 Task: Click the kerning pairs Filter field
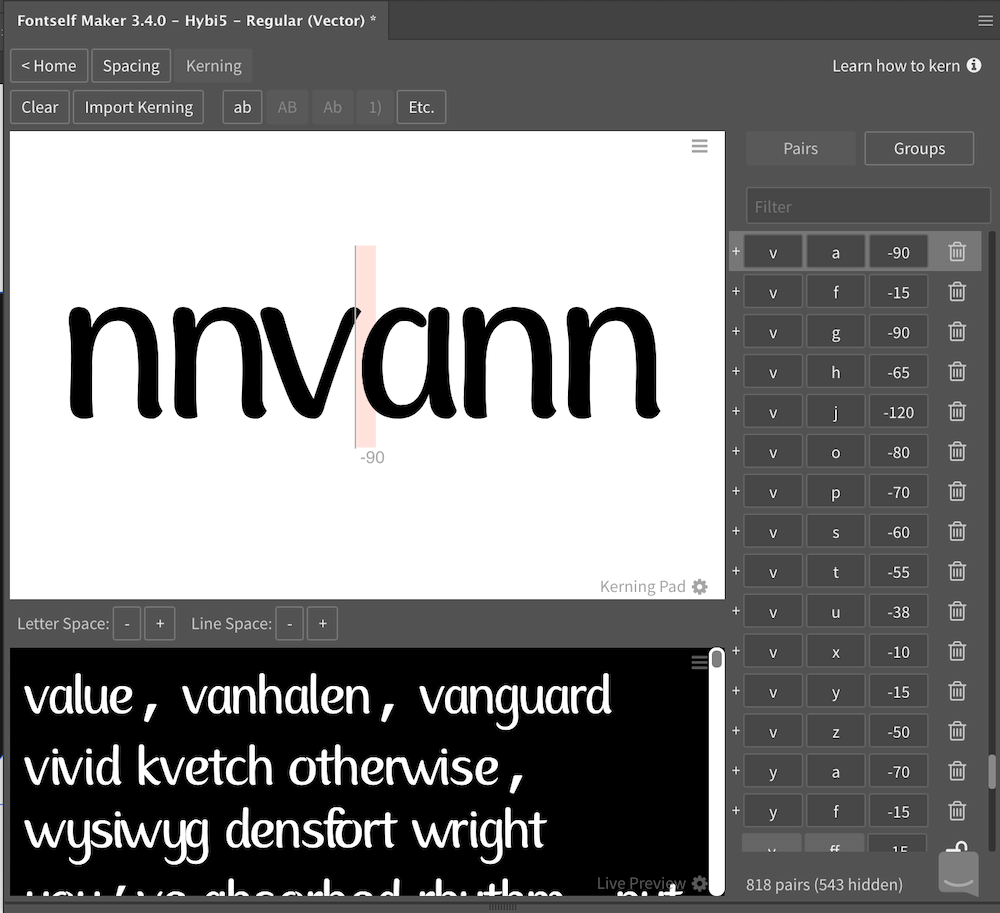click(867, 206)
